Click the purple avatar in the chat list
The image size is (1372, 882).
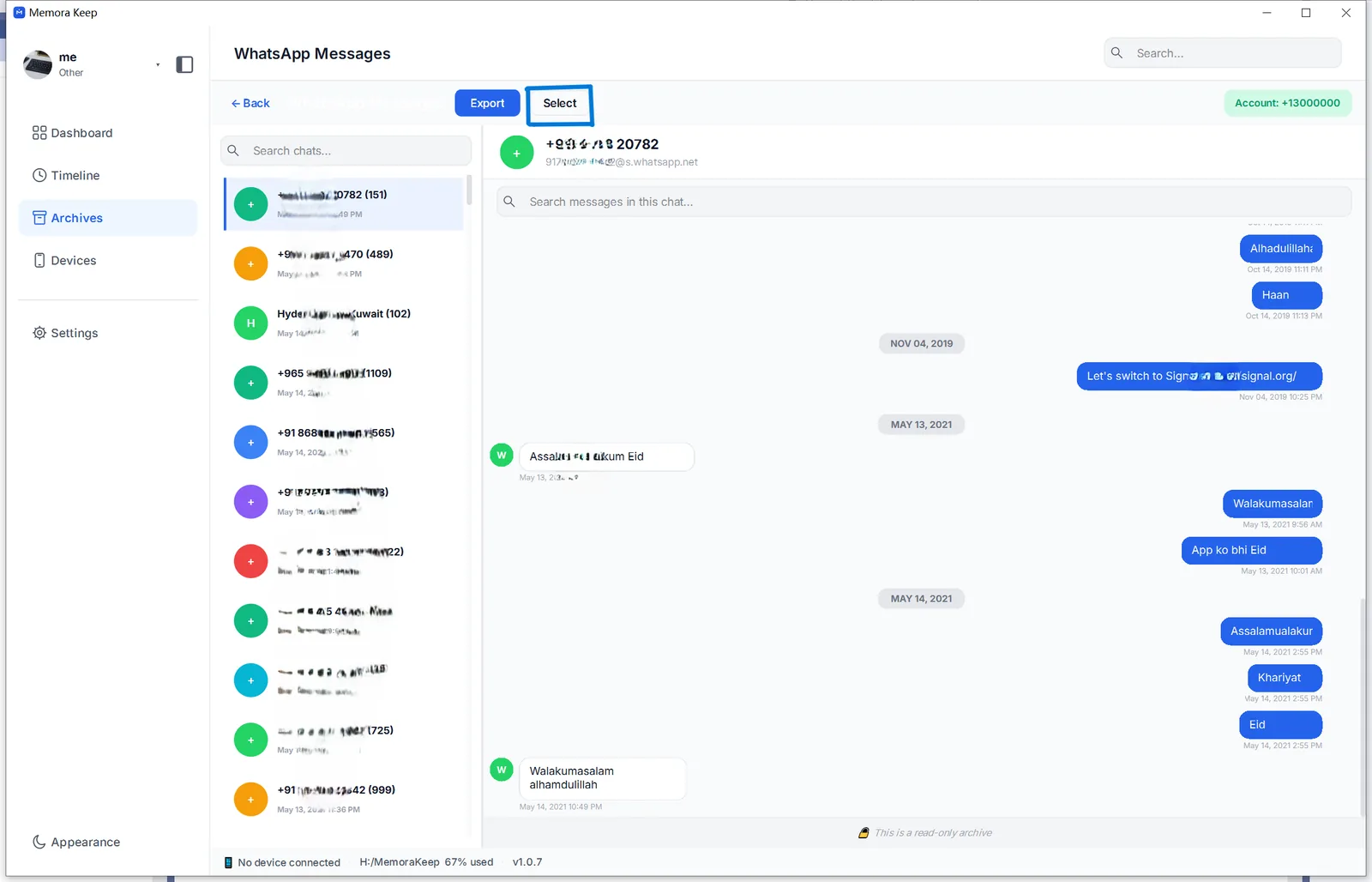point(251,502)
